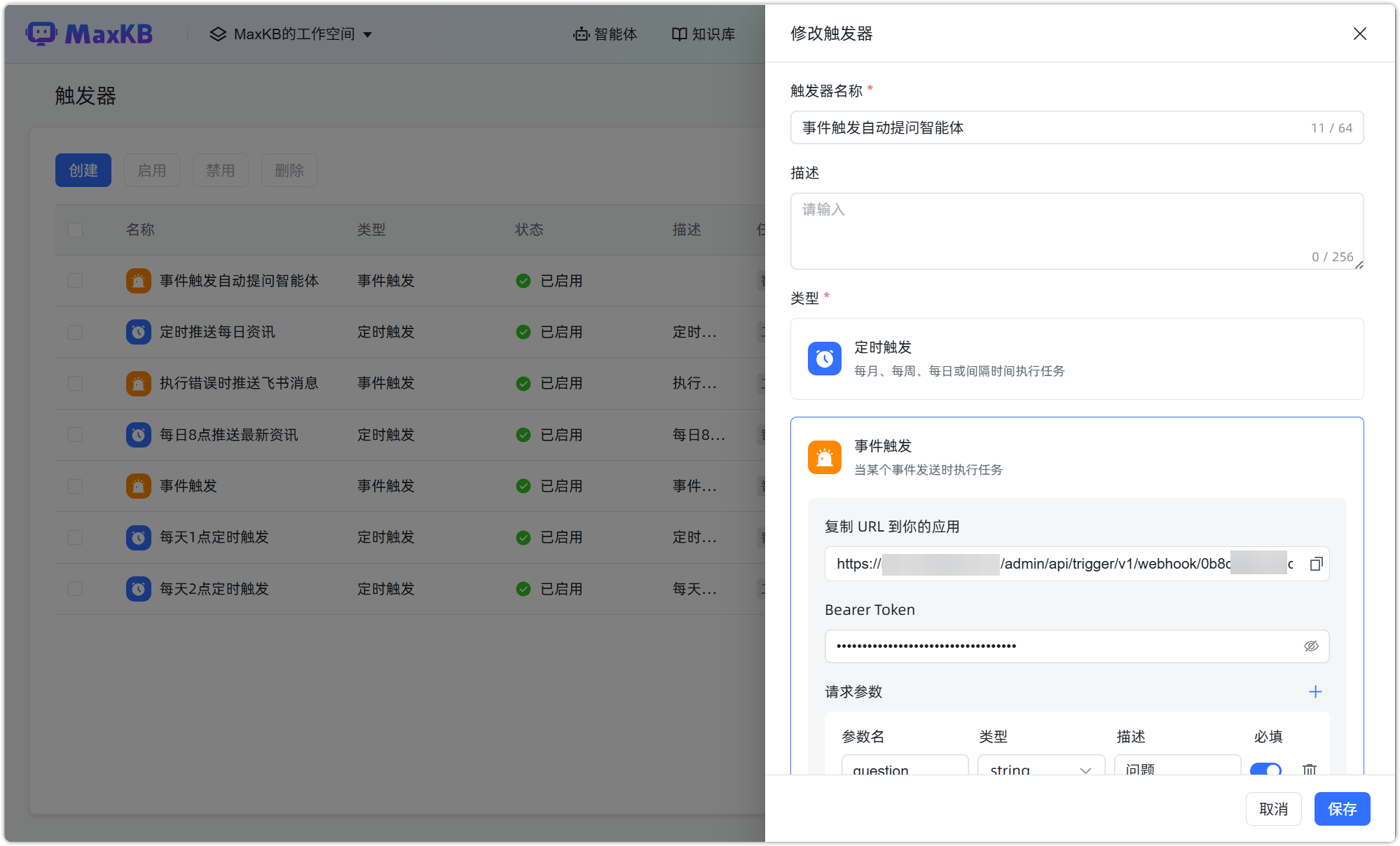
Task: Check the select-all checkbox in table header
Action: 75,230
